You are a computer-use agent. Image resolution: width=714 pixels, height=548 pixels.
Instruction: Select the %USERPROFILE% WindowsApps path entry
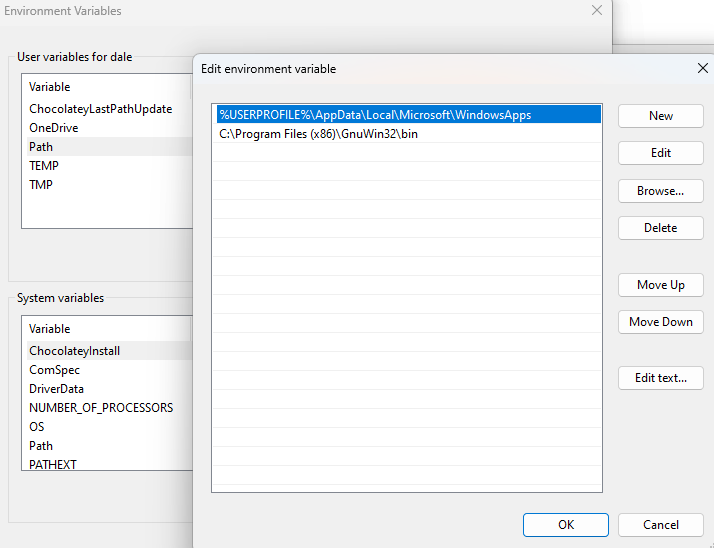click(x=408, y=115)
